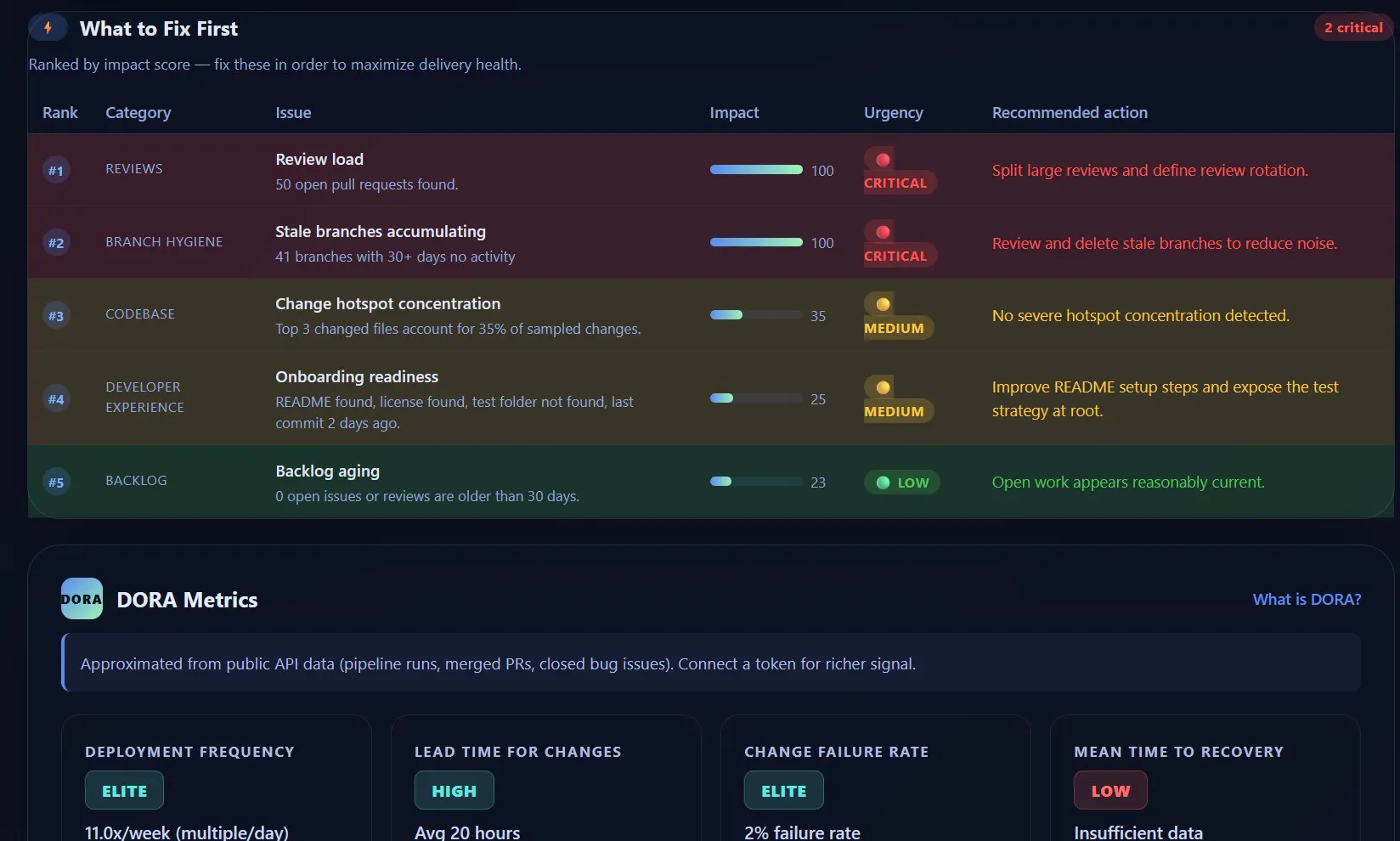The width and height of the screenshot is (1400, 841).
Task: Click the MEDIUM label in the Change hotspot row
Action: (x=894, y=328)
